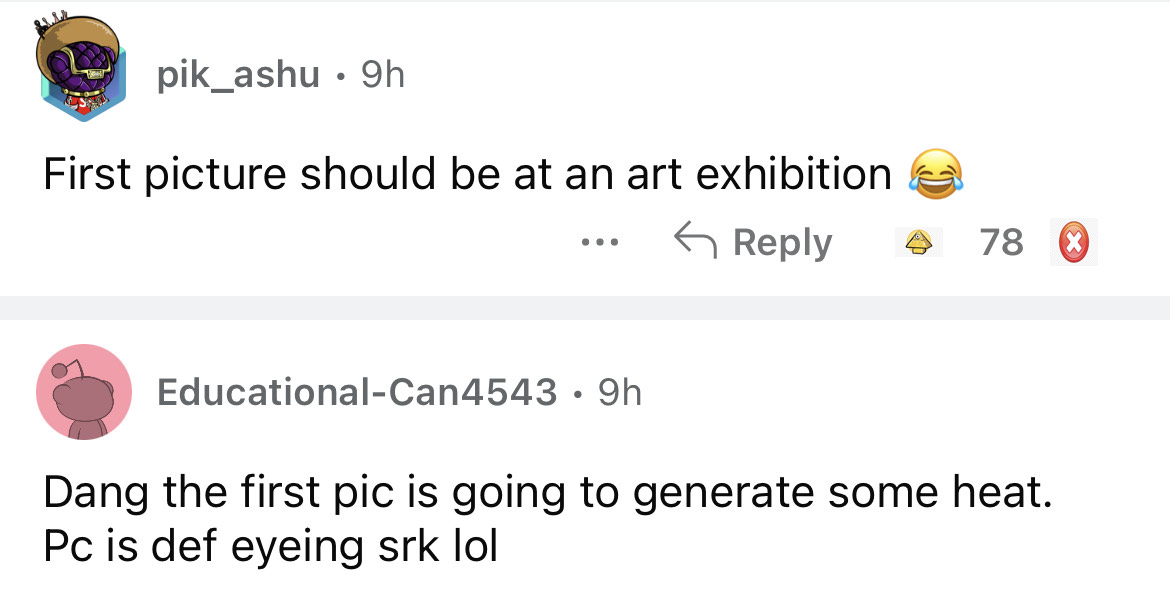Click the laughing-crying emoji in the comment
The height and width of the screenshot is (594, 1170).
935,174
